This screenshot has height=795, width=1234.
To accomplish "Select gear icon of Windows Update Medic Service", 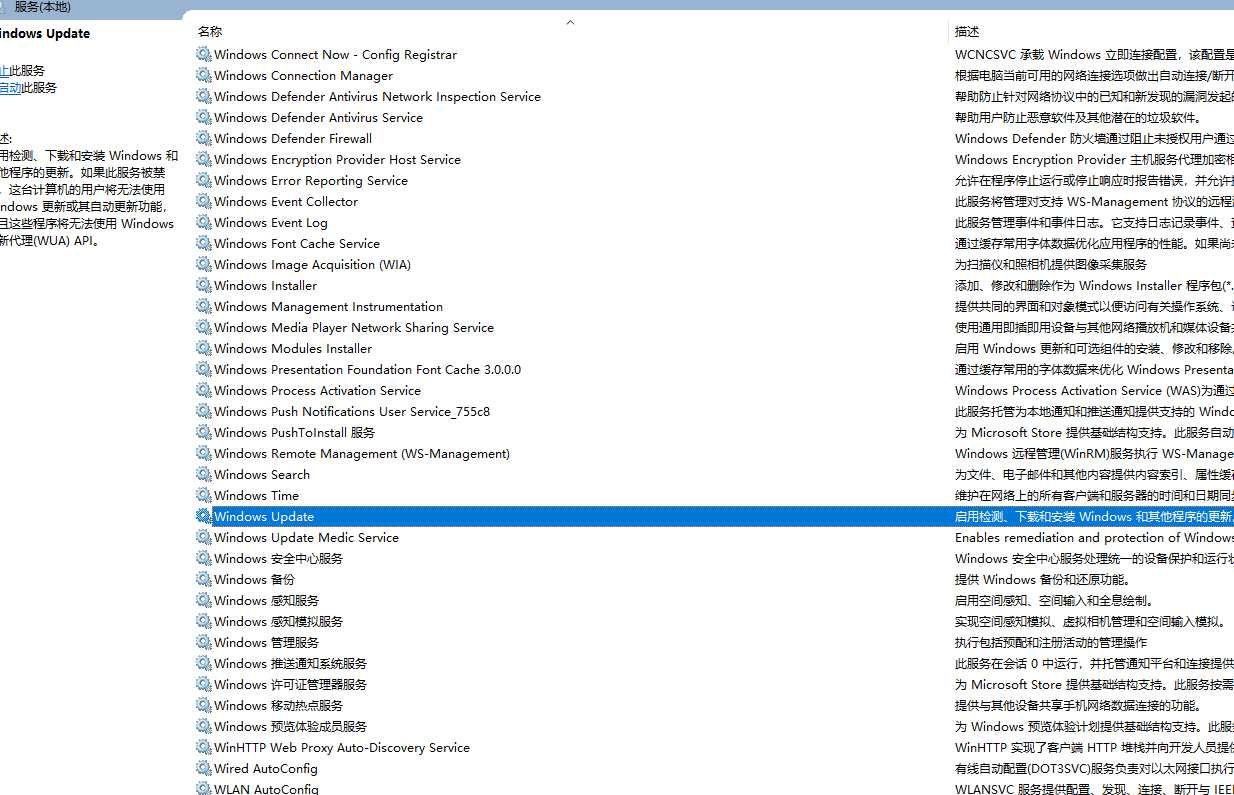I will coord(204,538).
